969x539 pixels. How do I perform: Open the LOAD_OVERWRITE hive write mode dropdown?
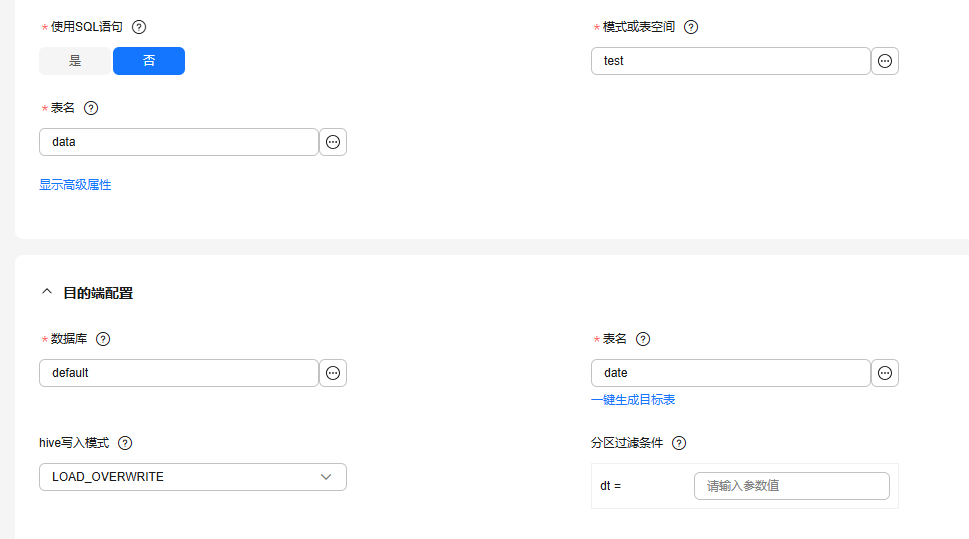tap(192, 477)
